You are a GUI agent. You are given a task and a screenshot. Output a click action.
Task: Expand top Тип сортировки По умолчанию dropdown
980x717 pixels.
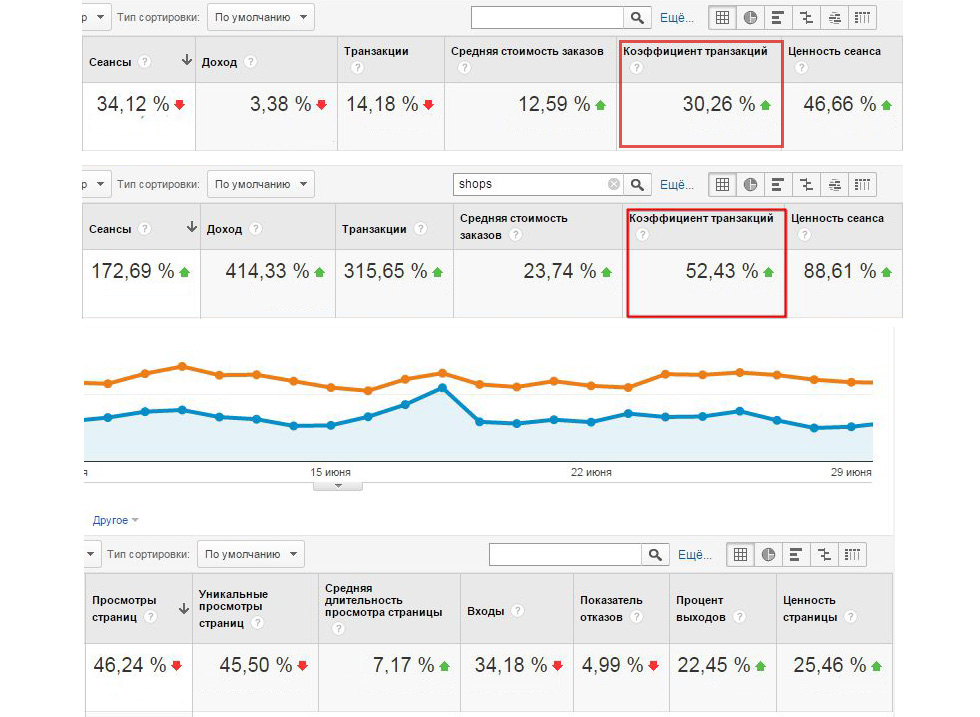pos(260,18)
